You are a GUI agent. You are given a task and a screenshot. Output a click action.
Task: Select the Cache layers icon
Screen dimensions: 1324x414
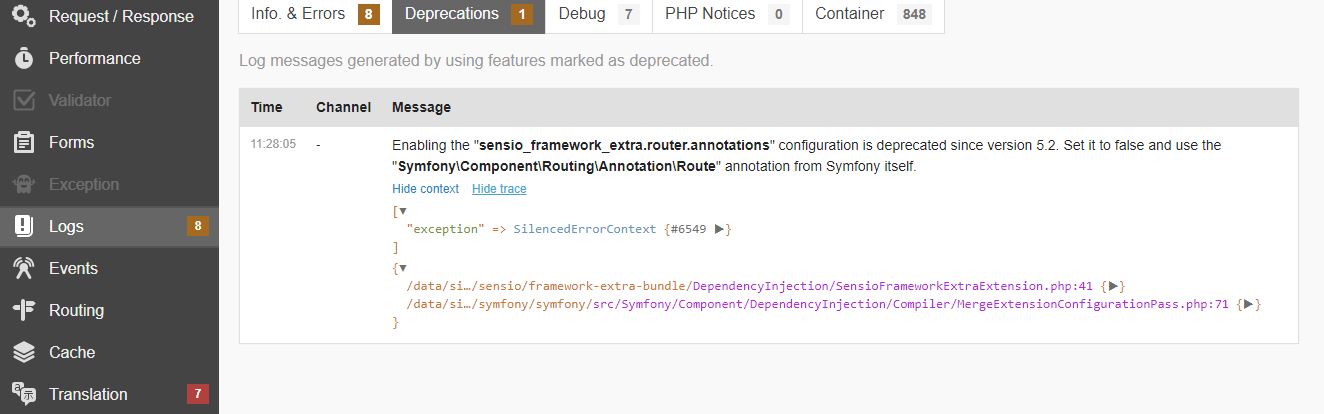24,352
